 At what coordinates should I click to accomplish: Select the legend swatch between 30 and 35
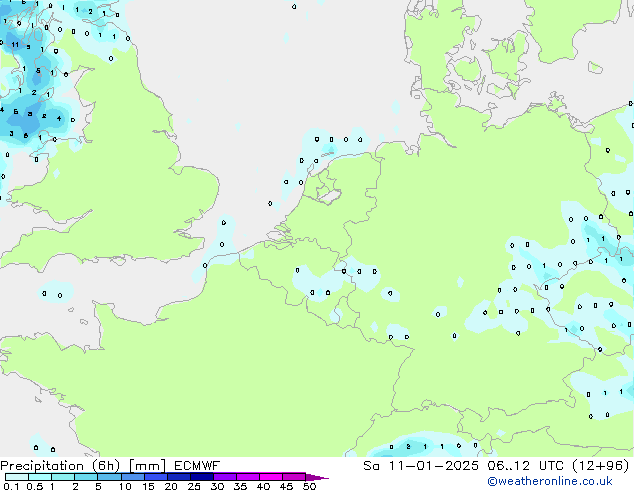point(228,477)
